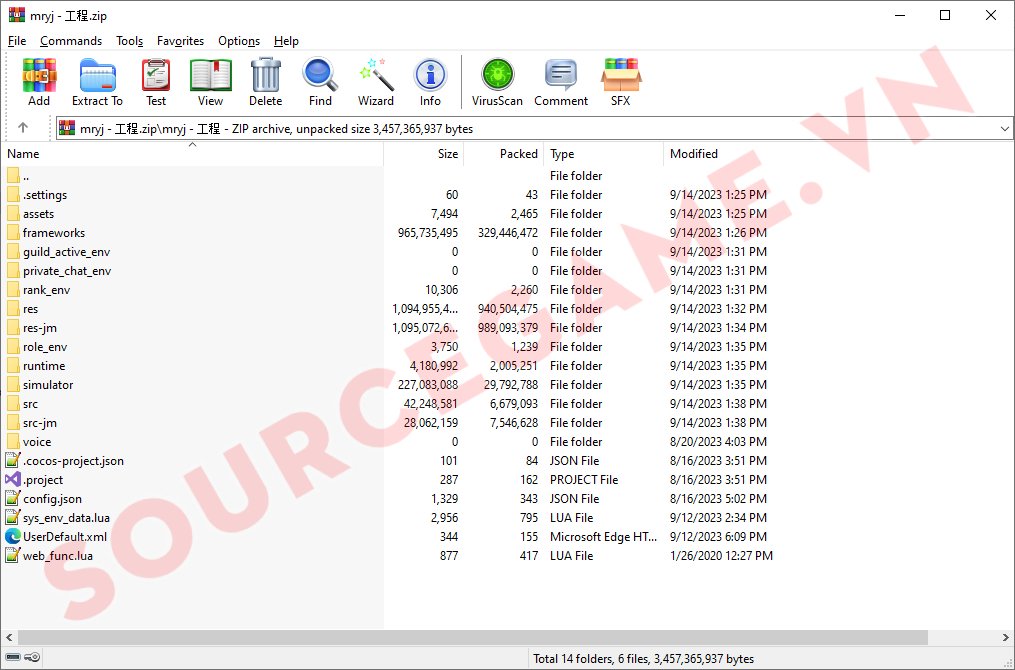Open the Find magnifier tool
The width and height of the screenshot is (1015, 670).
320,81
